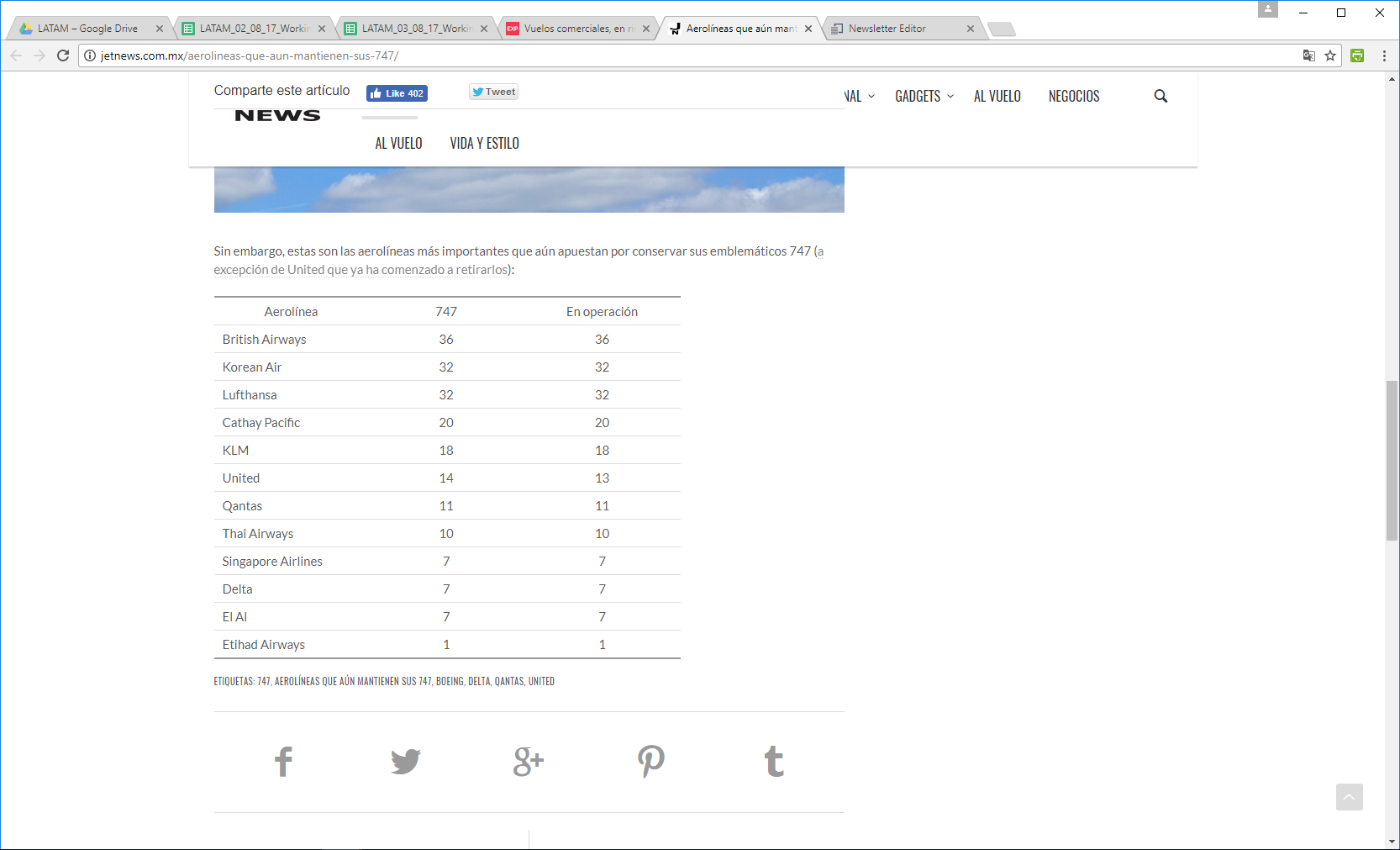The height and width of the screenshot is (850, 1400).
Task: Share article on Tumblr
Action: [774, 762]
